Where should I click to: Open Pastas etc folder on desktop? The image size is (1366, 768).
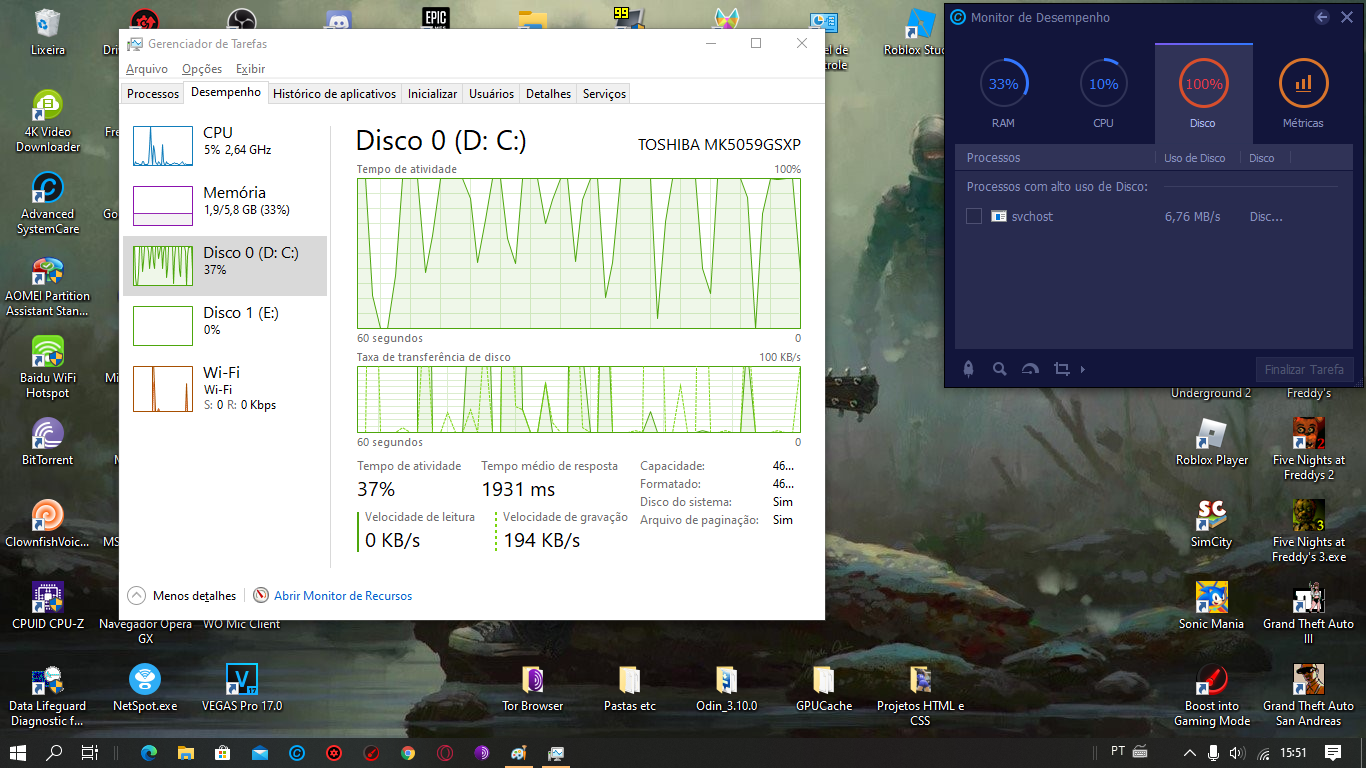629,688
